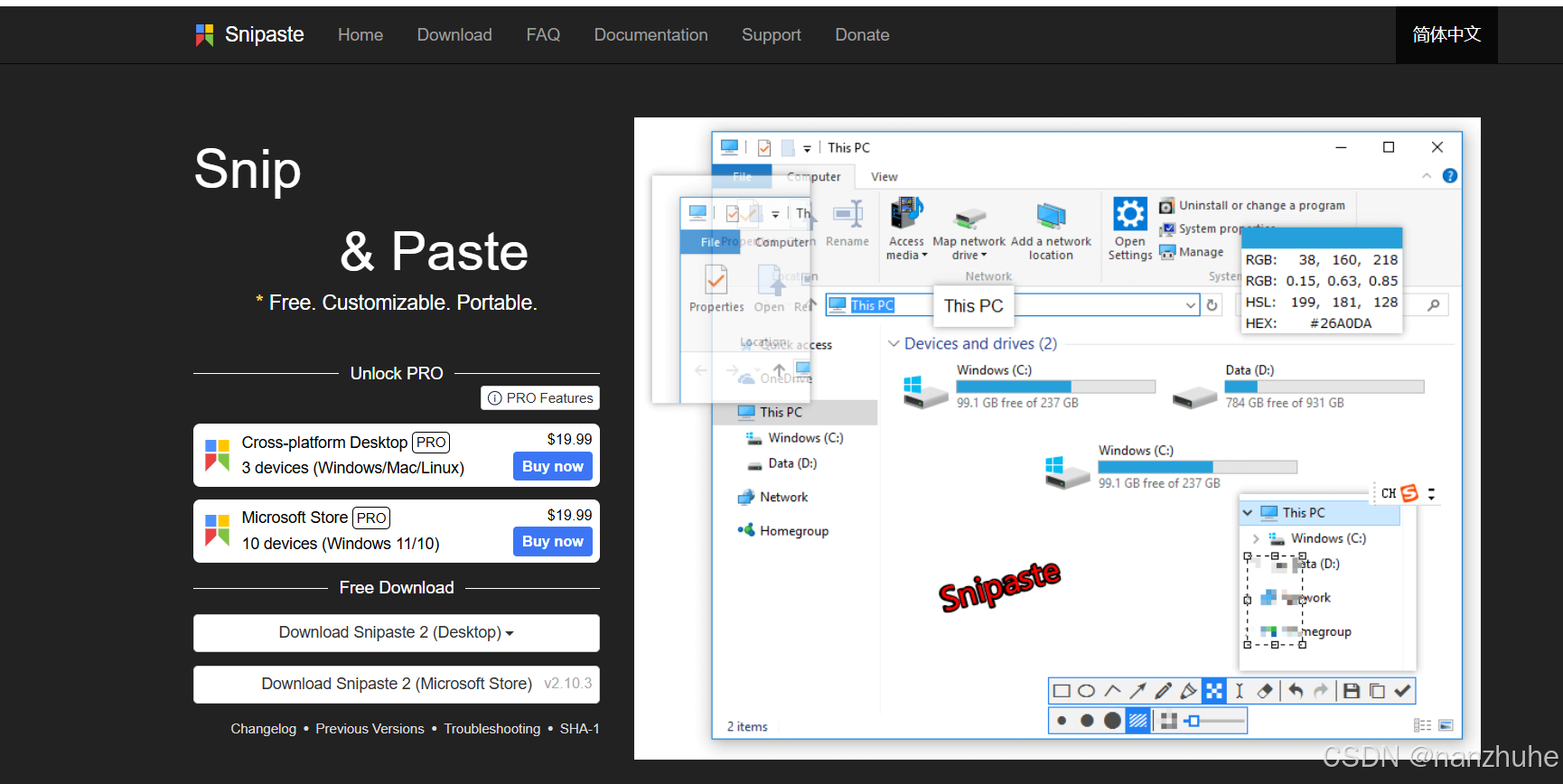
Task: Click the address bar showing This PC
Action: [1014, 305]
